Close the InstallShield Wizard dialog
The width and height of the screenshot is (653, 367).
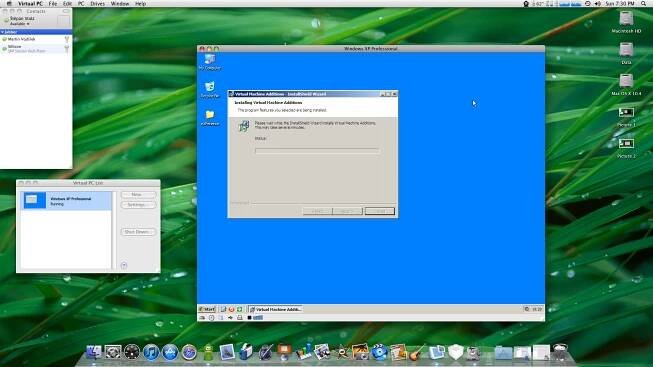(394, 94)
